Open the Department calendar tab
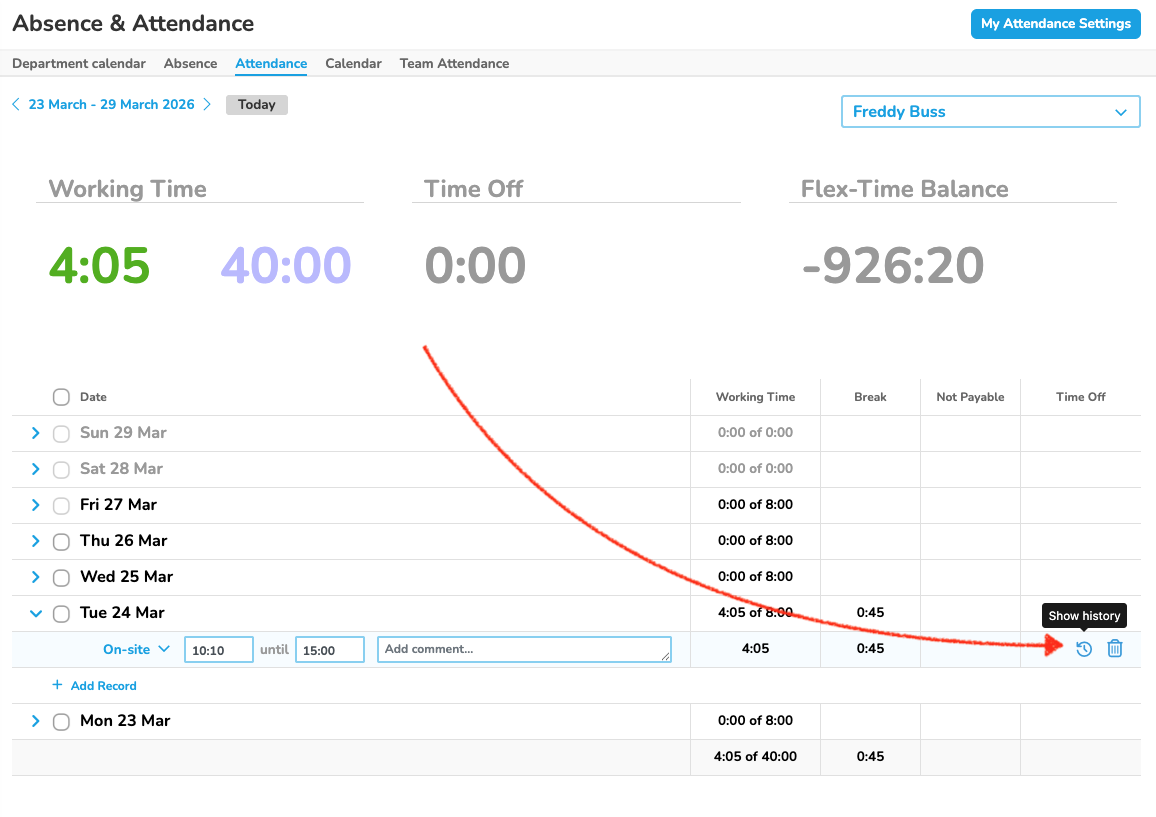This screenshot has width=1156, height=817. (79, 63)
